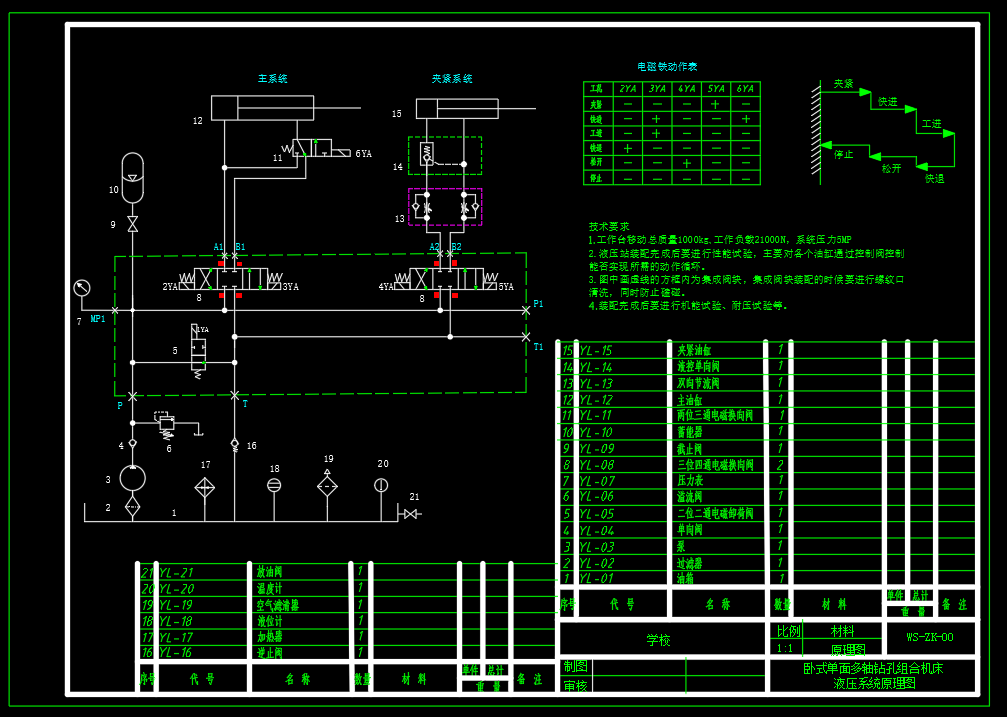
Task: Click the clamping cylinder symbol numbered 15
Action: 457,109
